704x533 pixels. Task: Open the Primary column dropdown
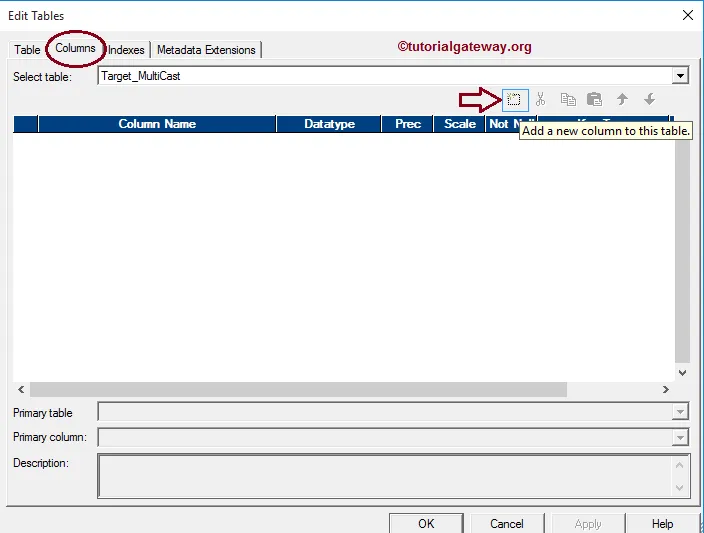[x=680, y=437]
